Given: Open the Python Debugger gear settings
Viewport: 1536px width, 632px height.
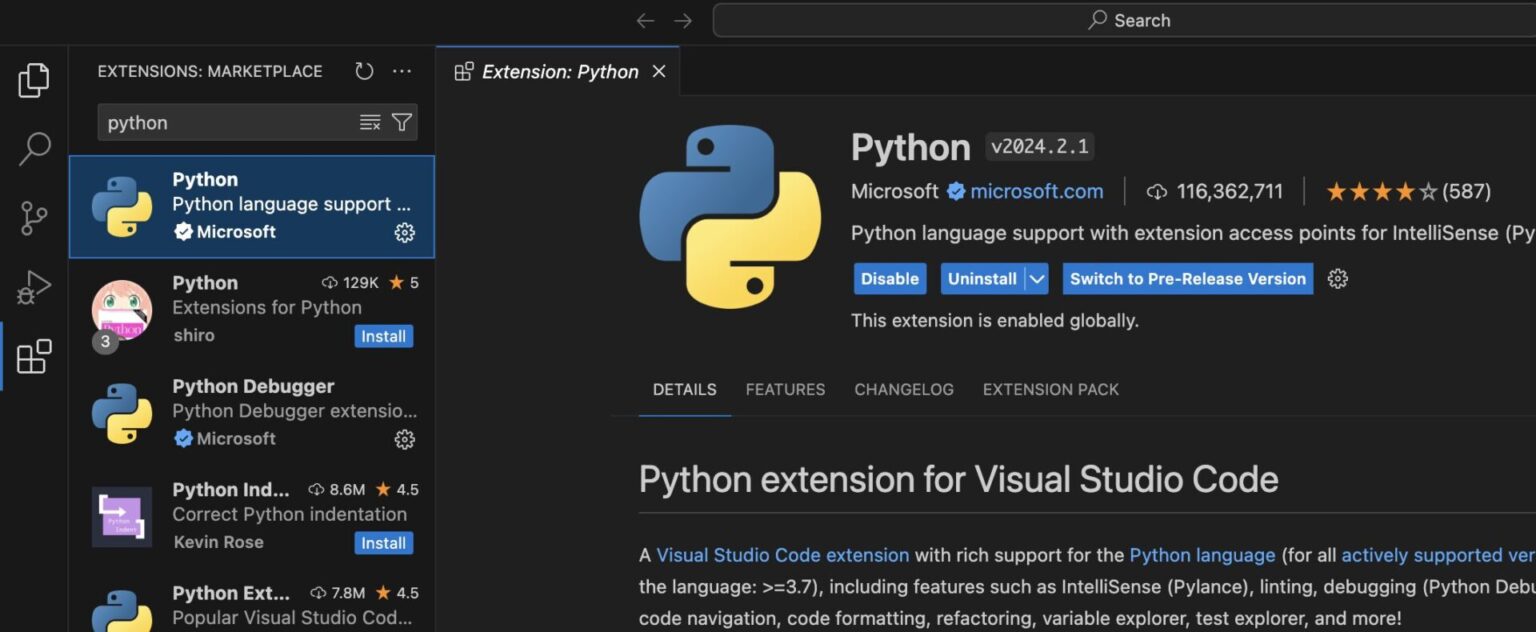Looking at the screenshot, I should pyautogui.click(x=404, y=439).
